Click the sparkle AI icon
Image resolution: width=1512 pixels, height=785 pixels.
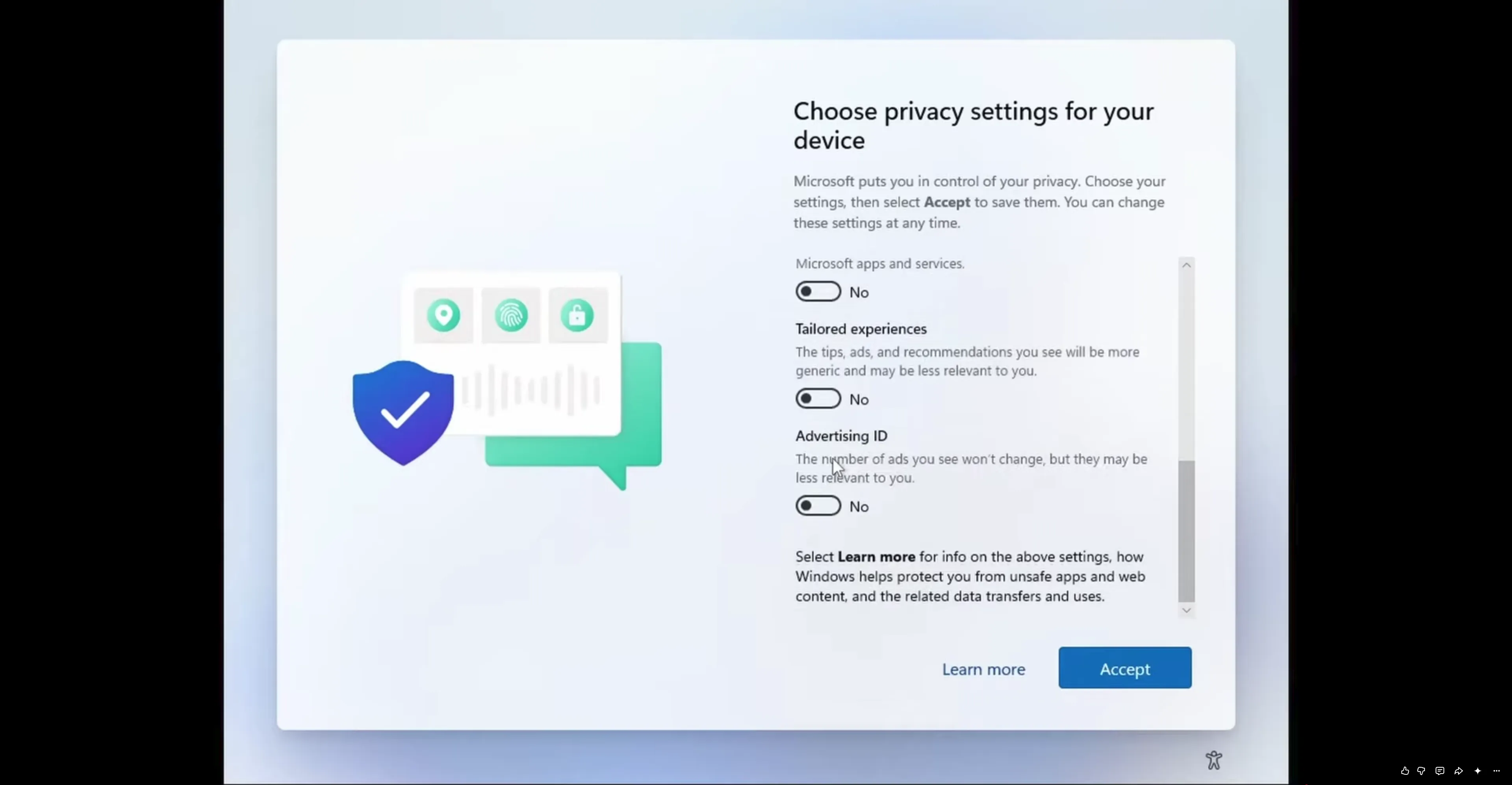pos(1477,771)
